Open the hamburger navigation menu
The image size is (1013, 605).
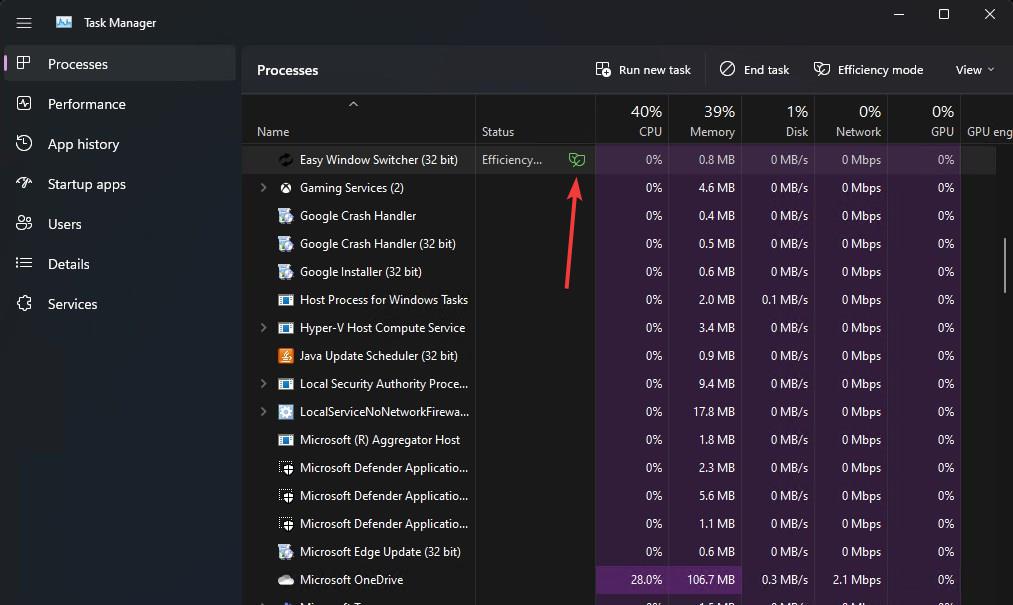24,22
